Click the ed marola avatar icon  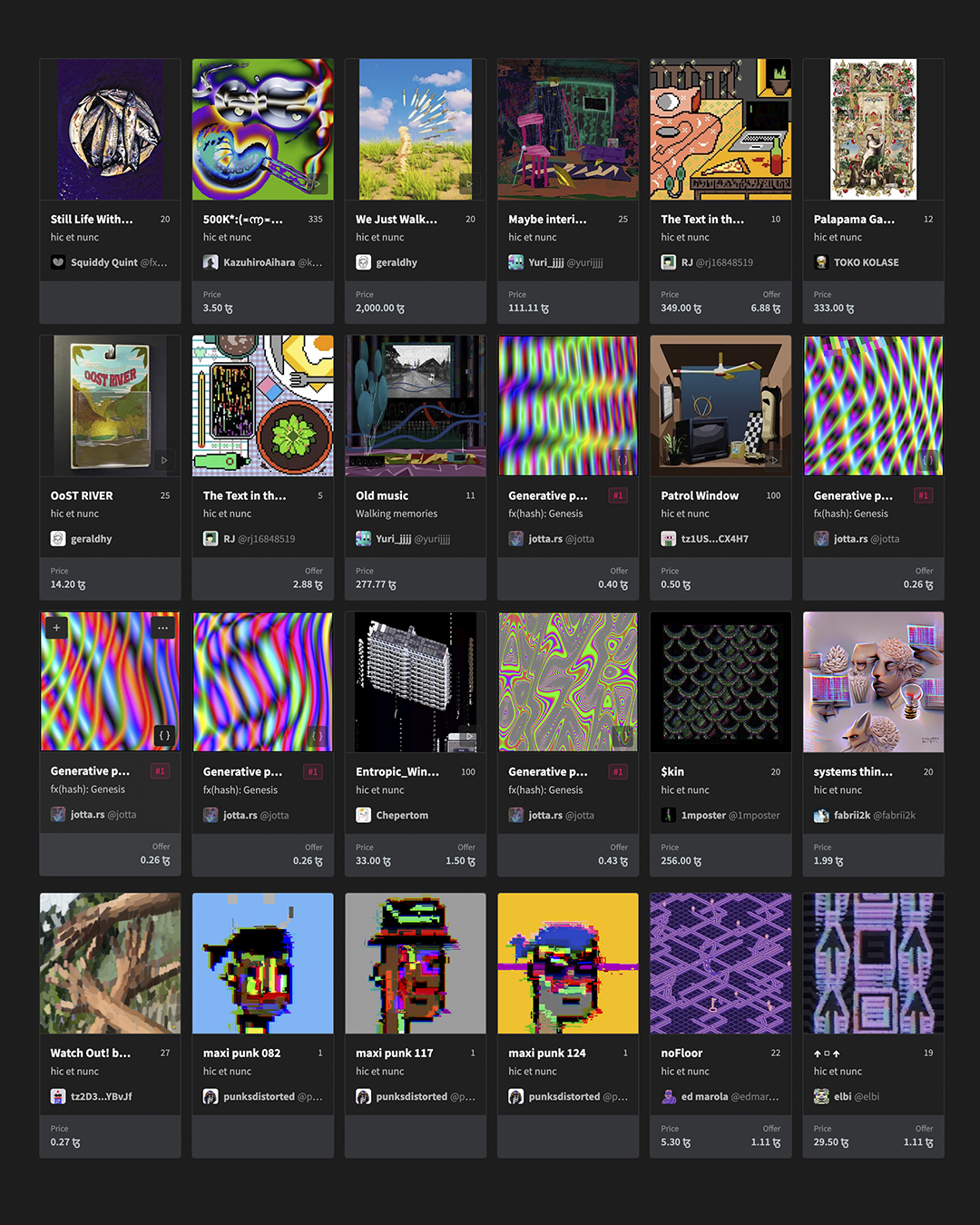[668, 1096]
